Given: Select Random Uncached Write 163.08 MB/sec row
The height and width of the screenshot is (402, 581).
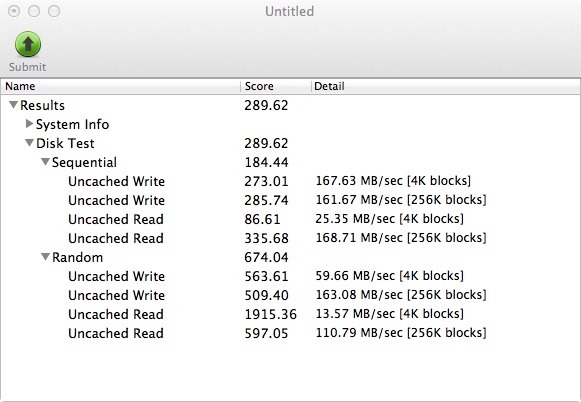Looking at the screenshot, I should (290, 295).
